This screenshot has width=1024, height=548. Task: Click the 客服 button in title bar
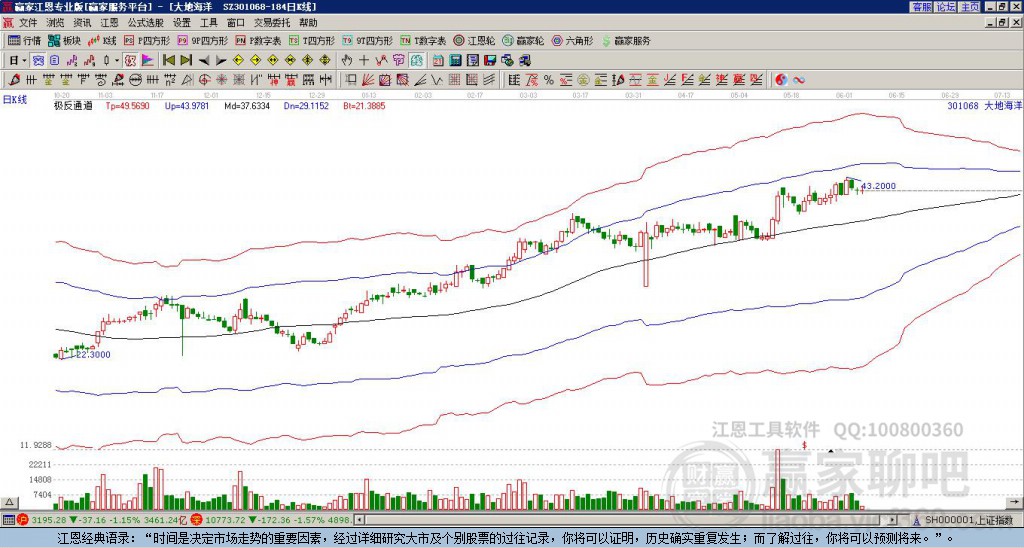tap(921, 7)
